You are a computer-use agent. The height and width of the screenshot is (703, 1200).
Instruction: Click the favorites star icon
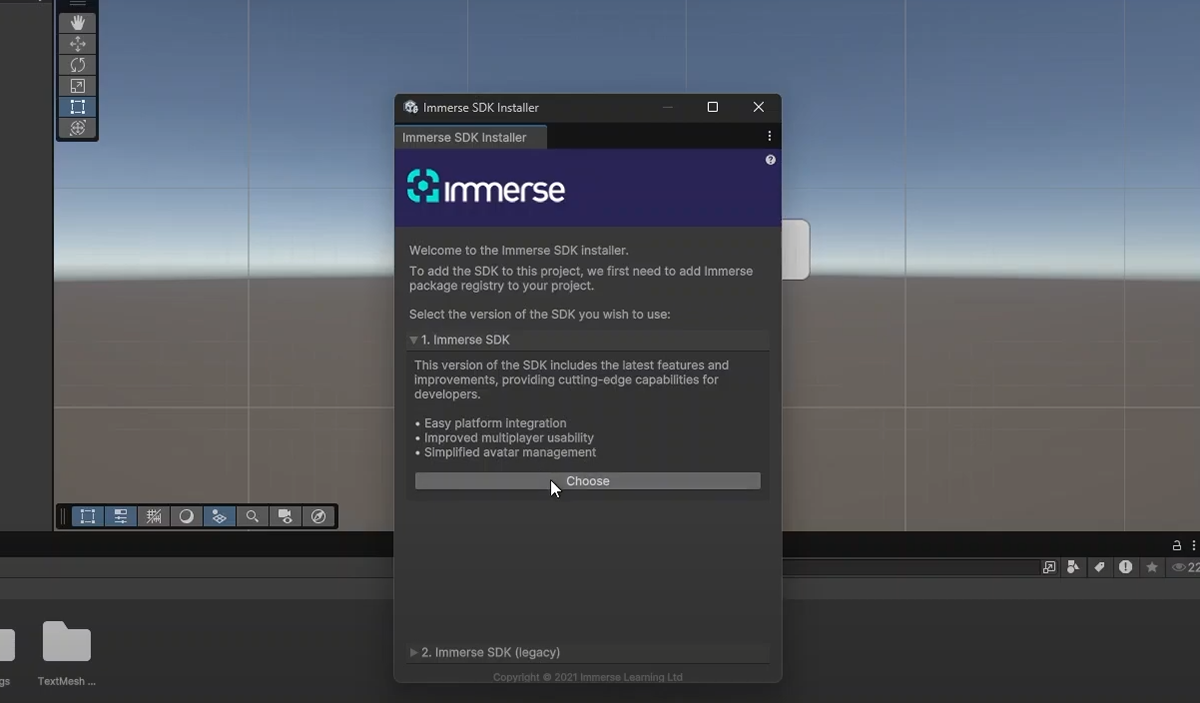[1152, 567]
